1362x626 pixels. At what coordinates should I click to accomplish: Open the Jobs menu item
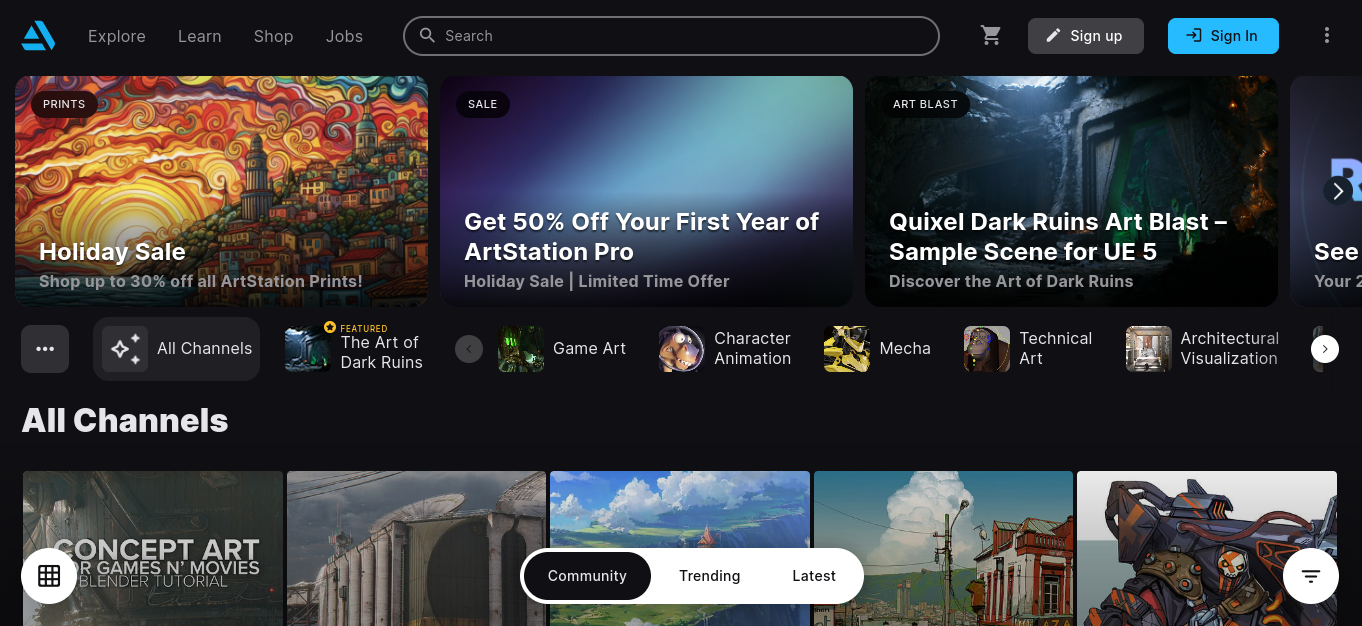(344, 36)
